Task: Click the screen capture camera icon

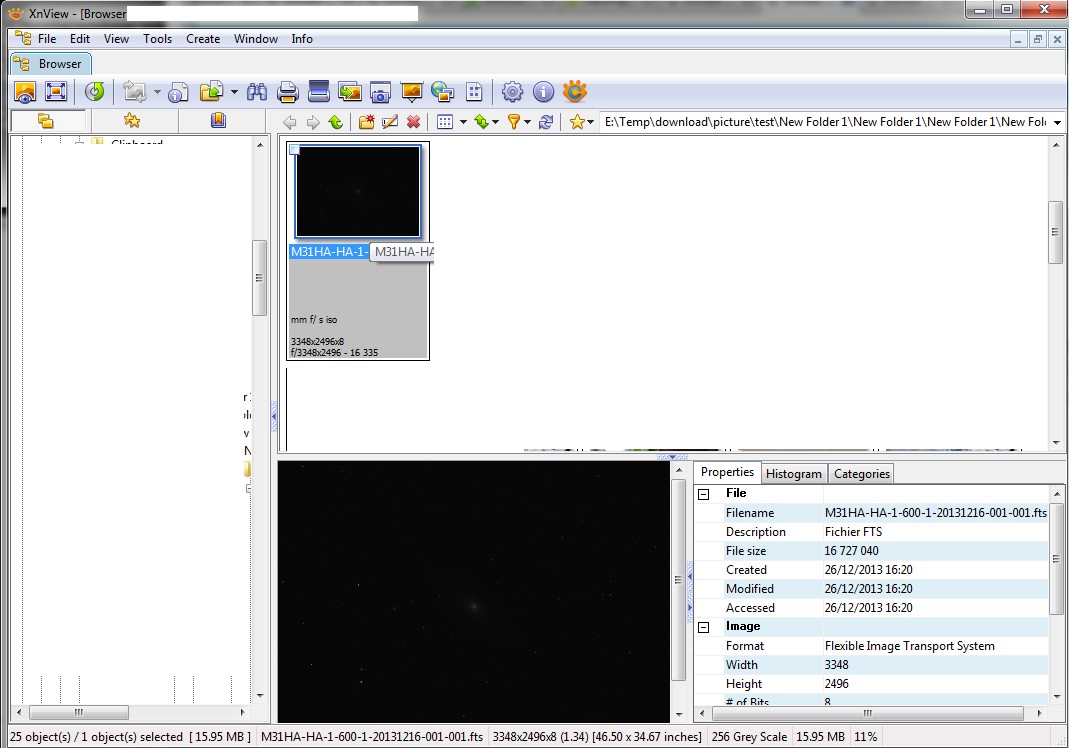Action: tap(380, 92)
